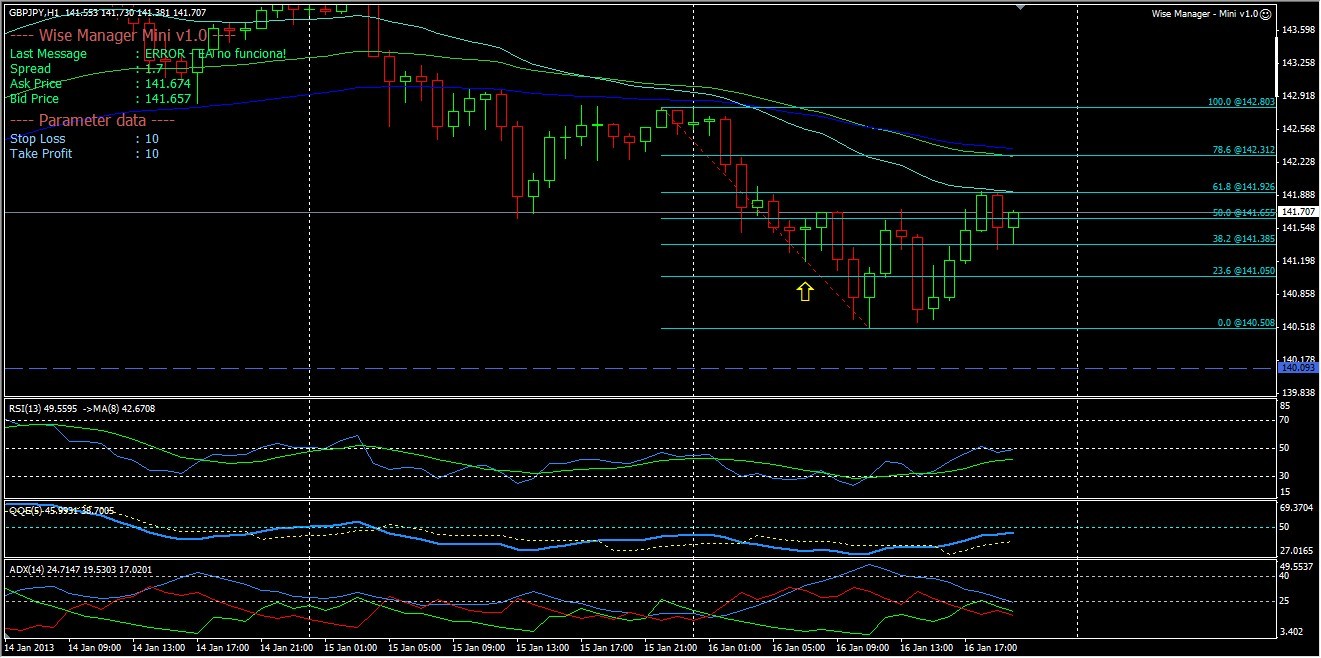Click the 143.258 price axis value

coord(1298,63)
